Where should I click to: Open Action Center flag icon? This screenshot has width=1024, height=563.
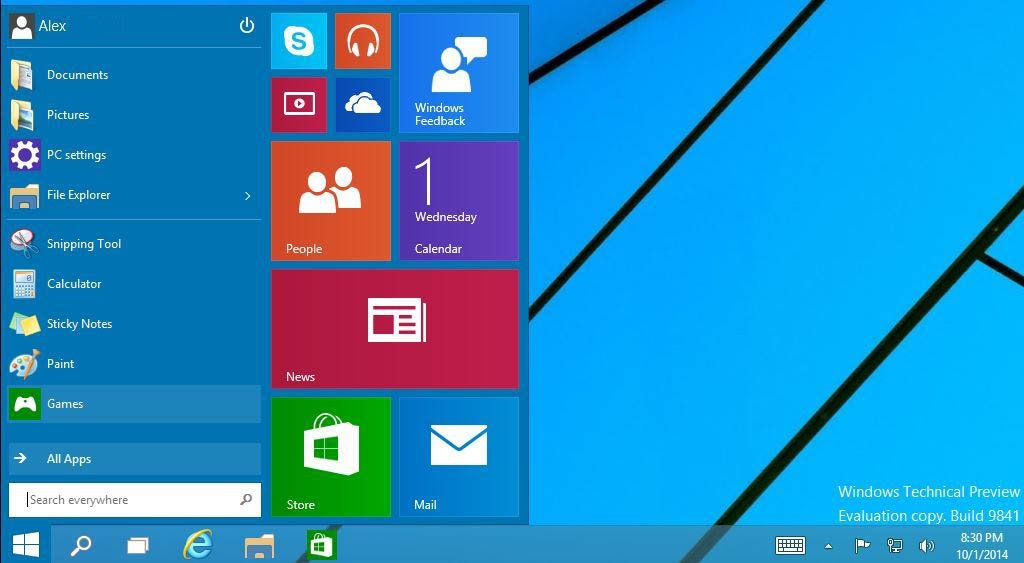[862, 545]
